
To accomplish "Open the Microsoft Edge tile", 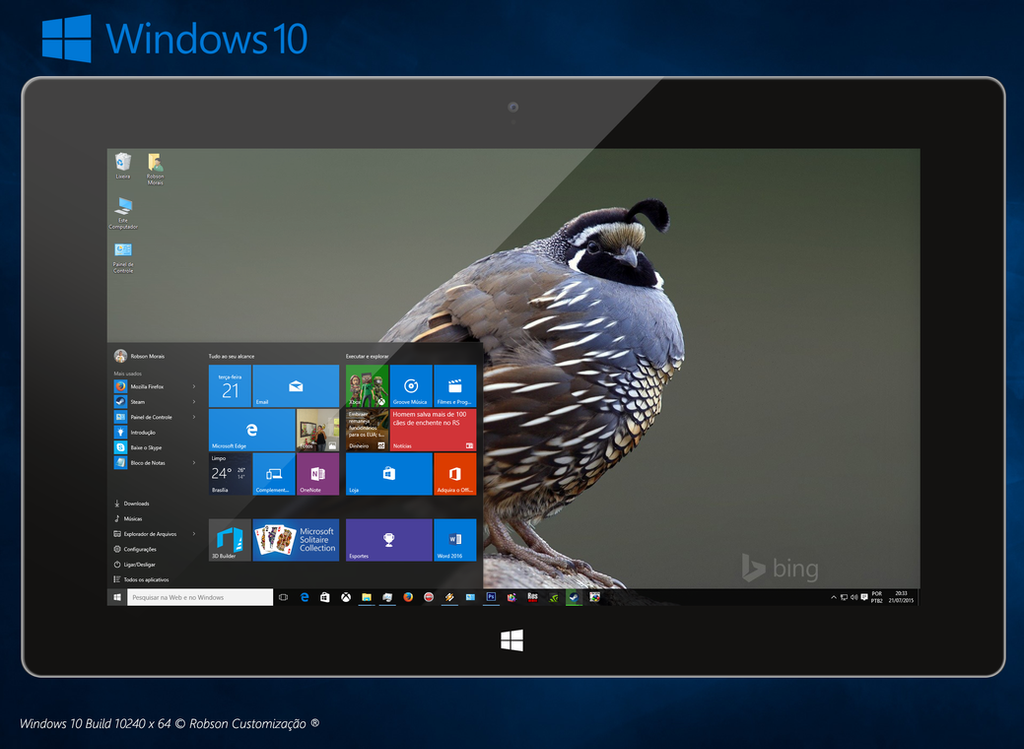I will tap(251, 430).
